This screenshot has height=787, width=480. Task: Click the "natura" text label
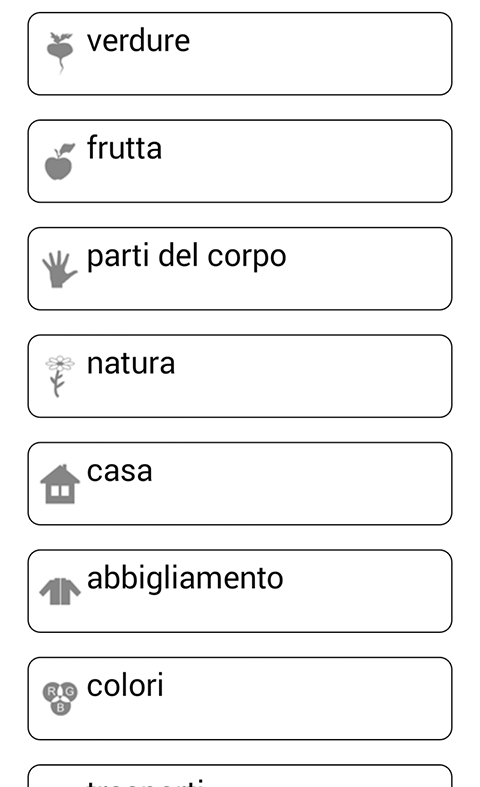(131, 364)
